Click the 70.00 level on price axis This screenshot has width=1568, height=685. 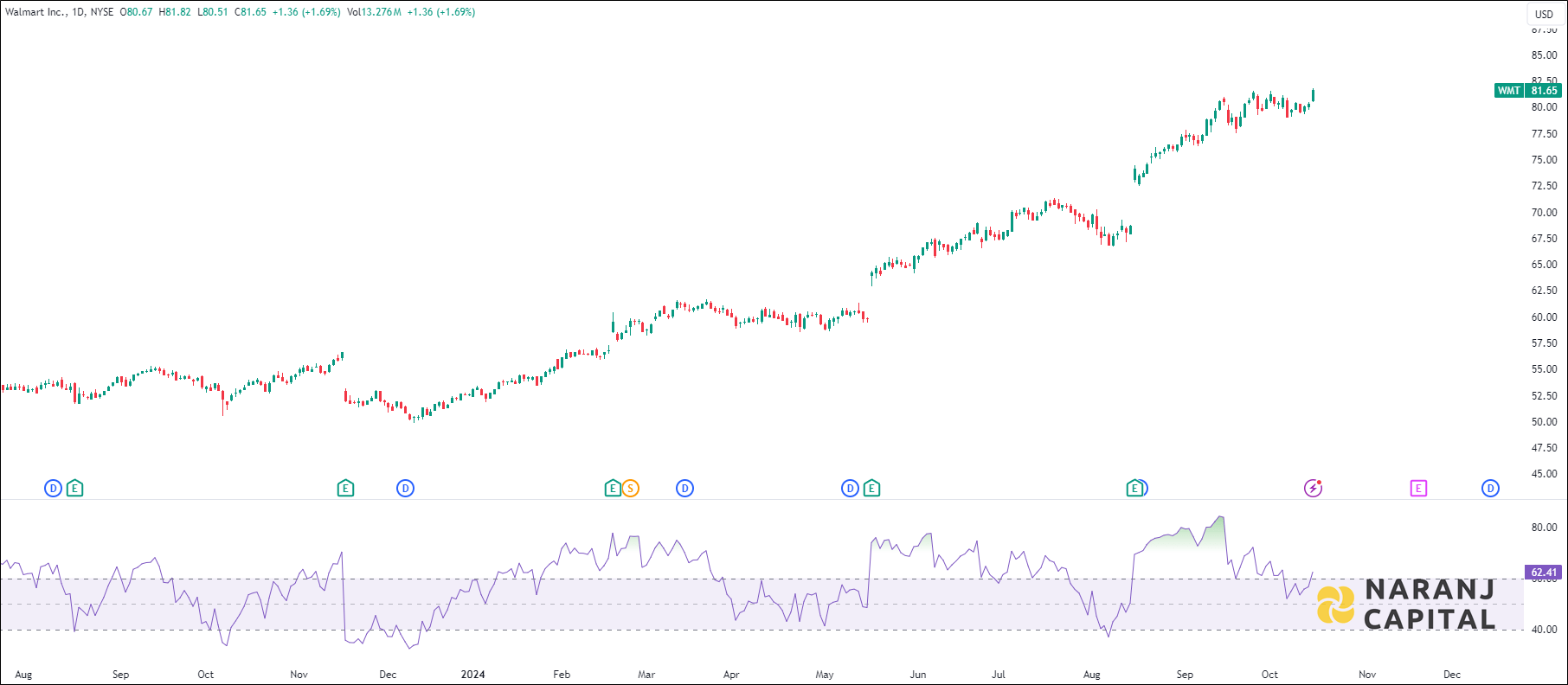pyautogui.click(x=1544, y=213)
